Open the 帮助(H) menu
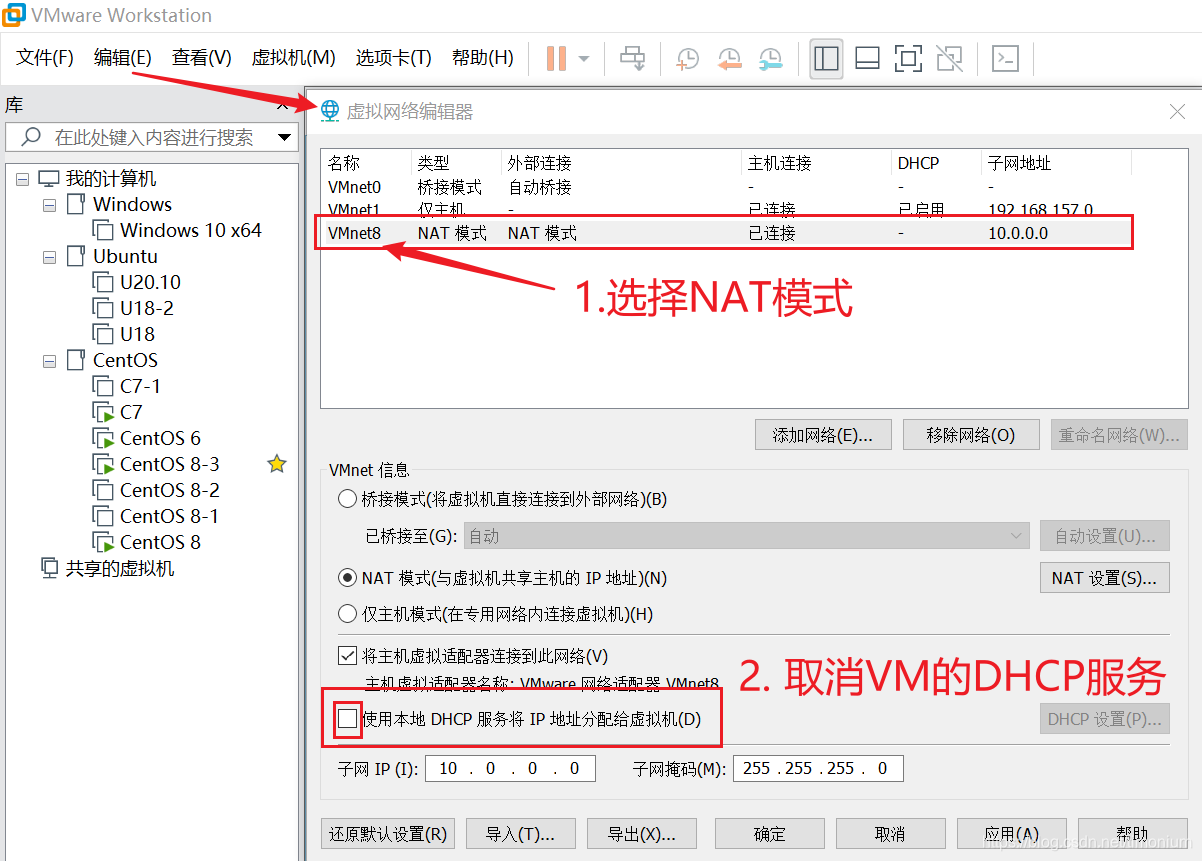 pos(482,58)
